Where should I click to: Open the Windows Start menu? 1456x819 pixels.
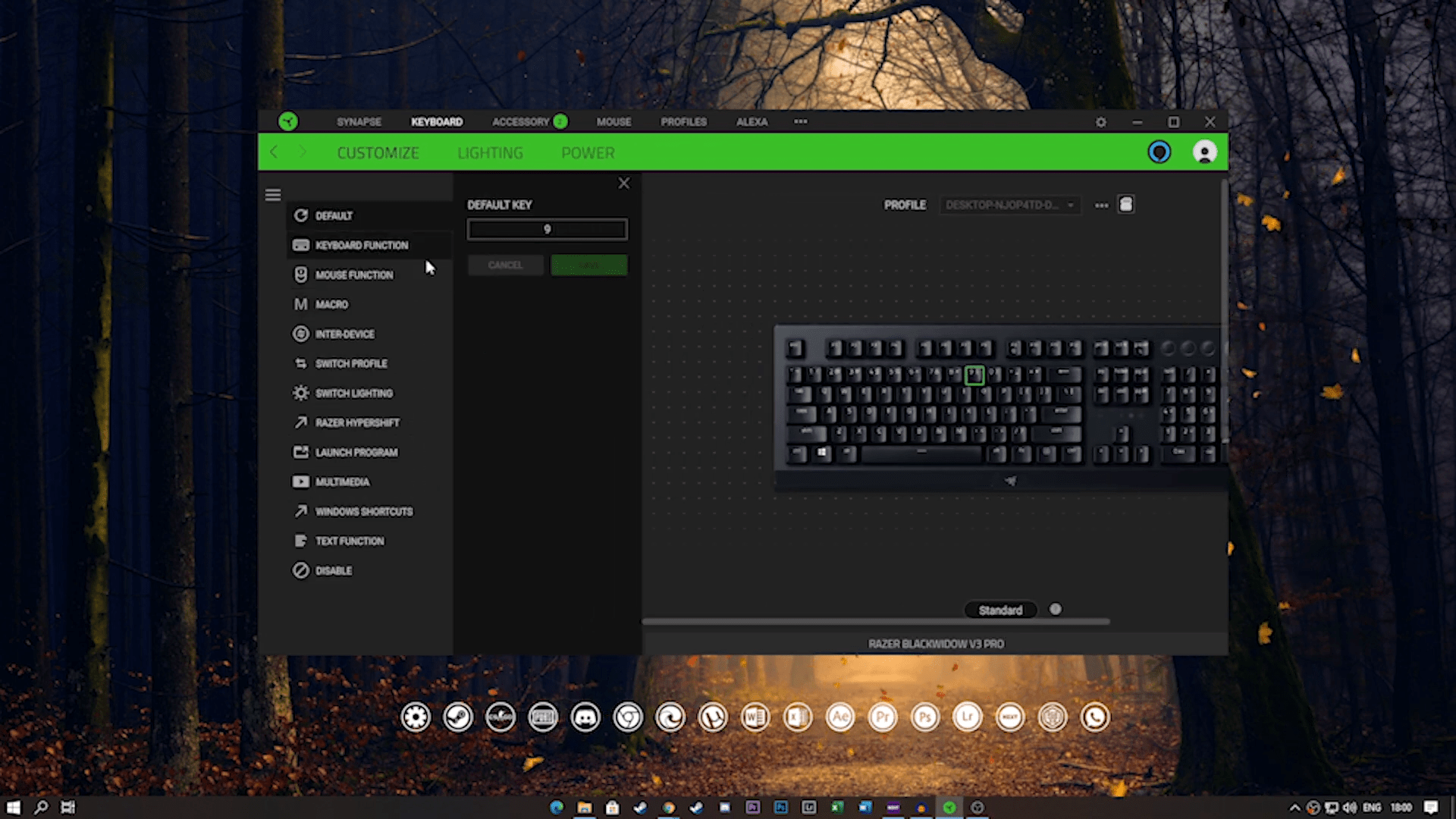pos(13,808)
